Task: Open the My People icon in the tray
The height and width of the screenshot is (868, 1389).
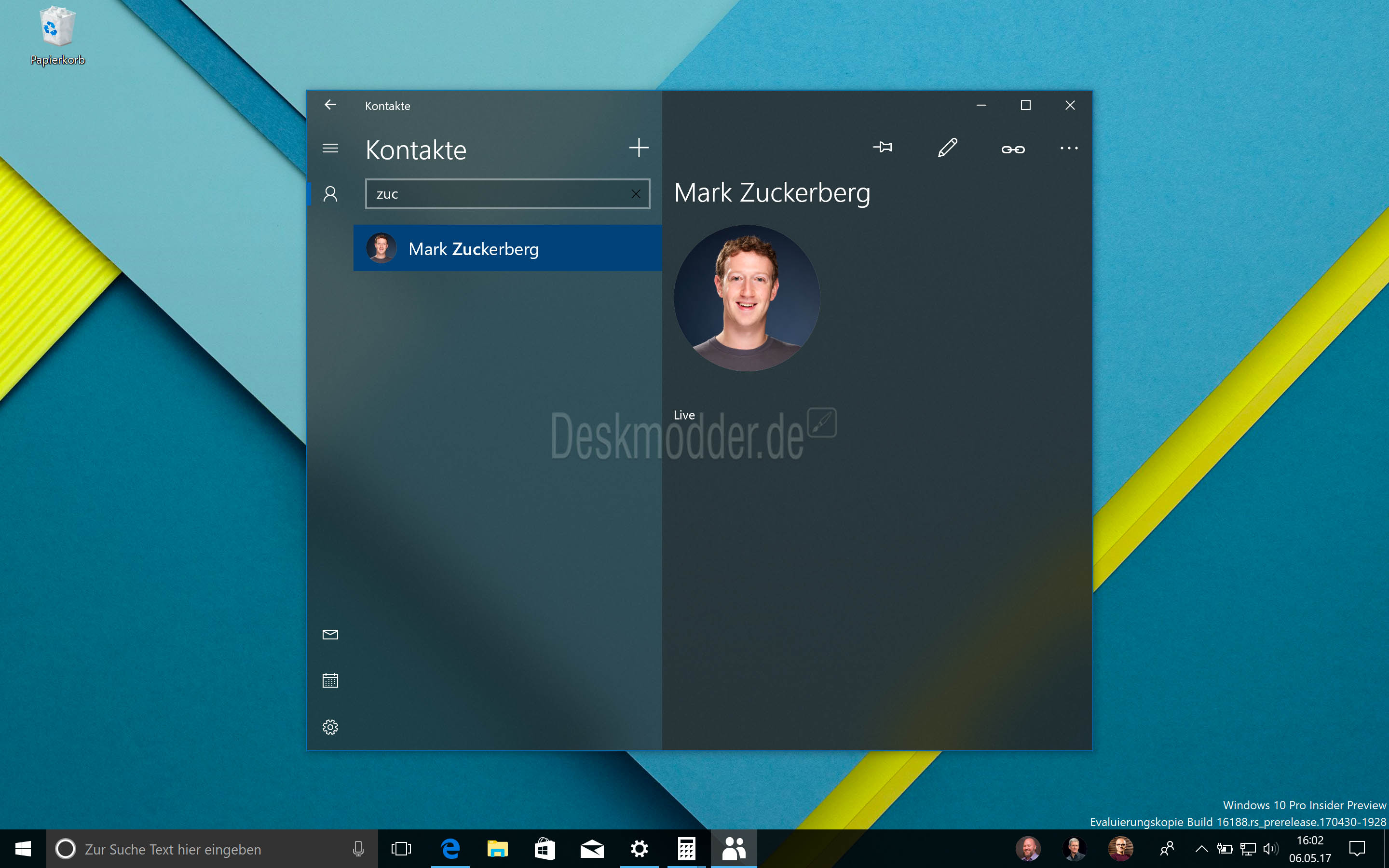Action: [1166, 849]
